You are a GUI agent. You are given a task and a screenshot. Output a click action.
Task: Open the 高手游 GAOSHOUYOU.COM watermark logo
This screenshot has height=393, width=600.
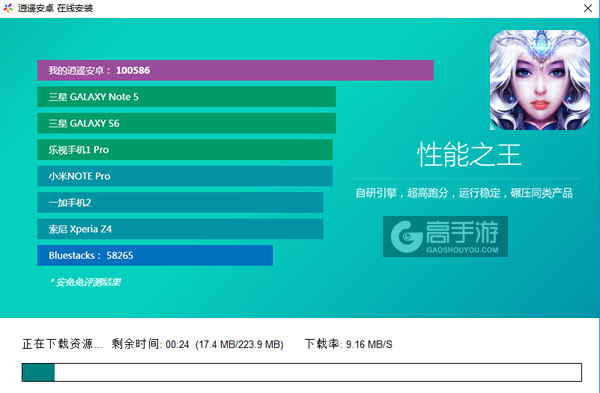tap(445, 236)
